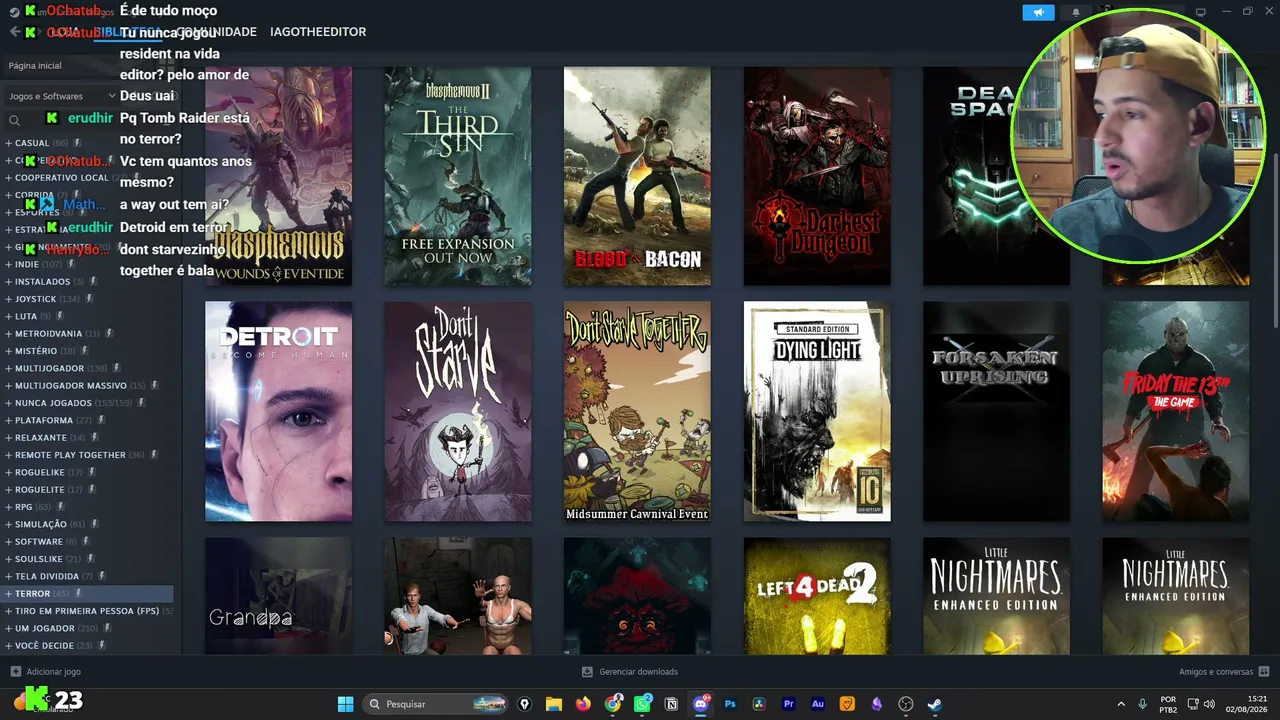Select Friday the 13th The Game cover
The width and height of the screenshot is (1280, 720).
click(1176, 411)
